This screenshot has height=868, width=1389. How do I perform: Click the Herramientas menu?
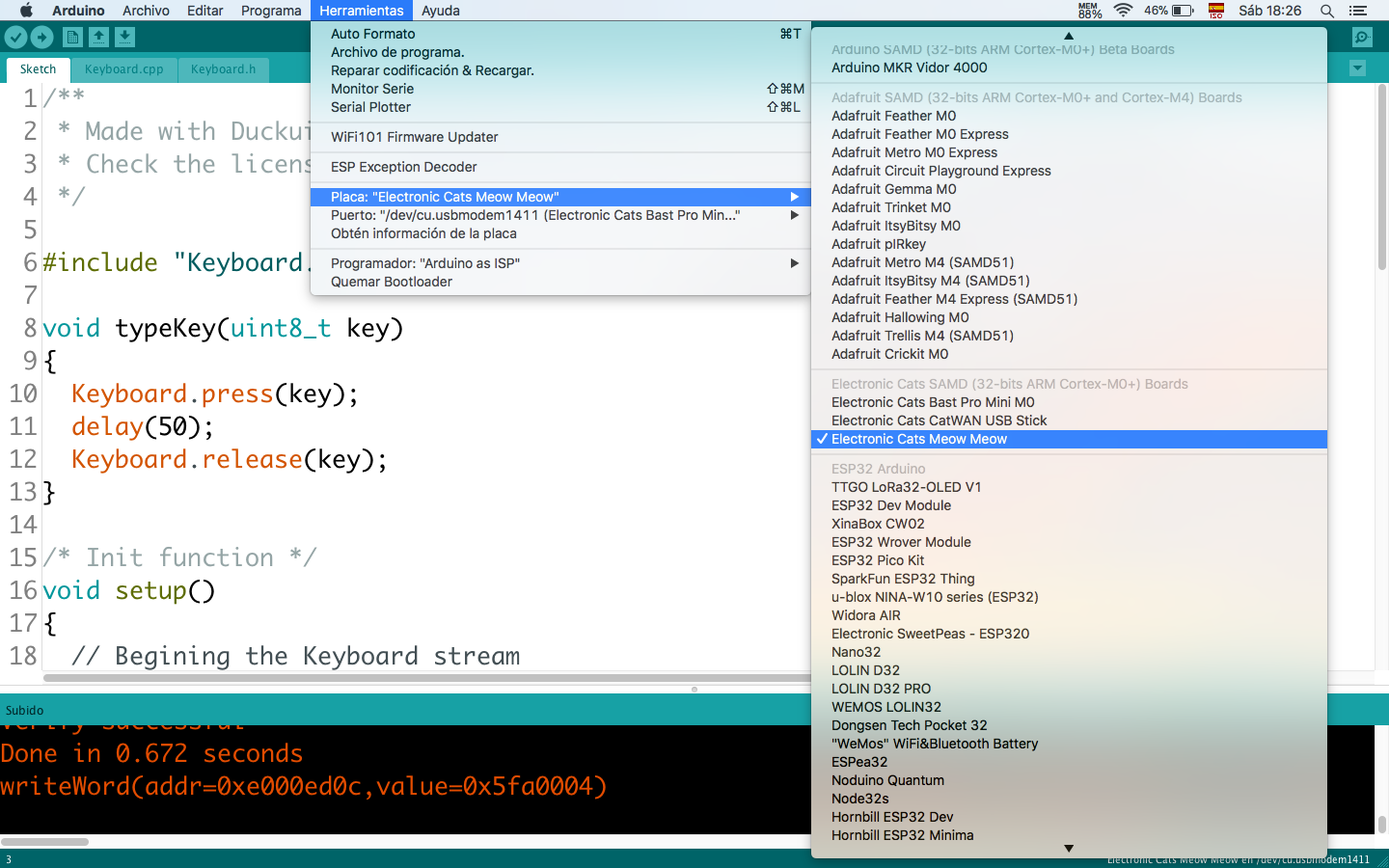click(362, 11)
